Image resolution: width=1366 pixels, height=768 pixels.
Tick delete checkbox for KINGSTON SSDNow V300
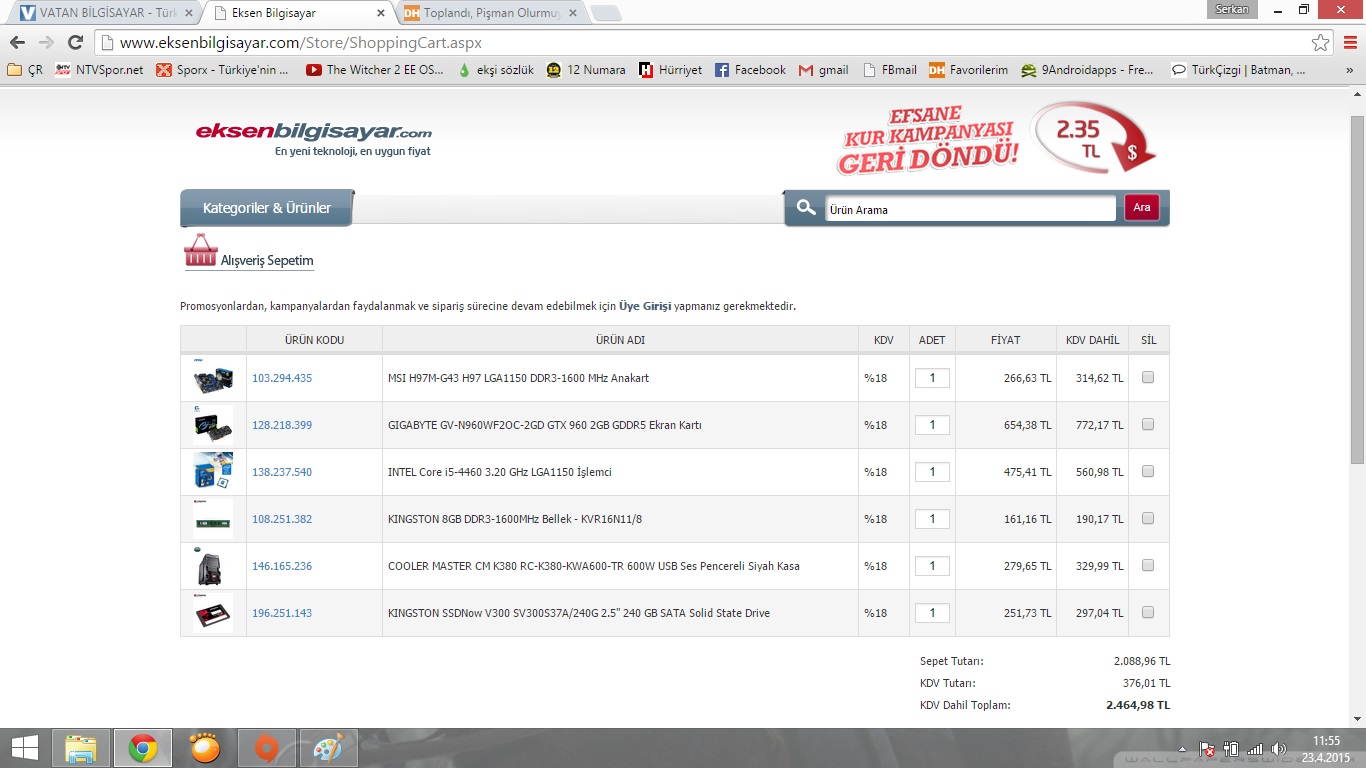click(1148, 613)
